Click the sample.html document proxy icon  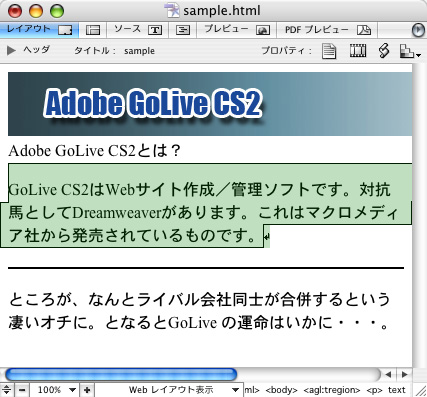[173, 10]
